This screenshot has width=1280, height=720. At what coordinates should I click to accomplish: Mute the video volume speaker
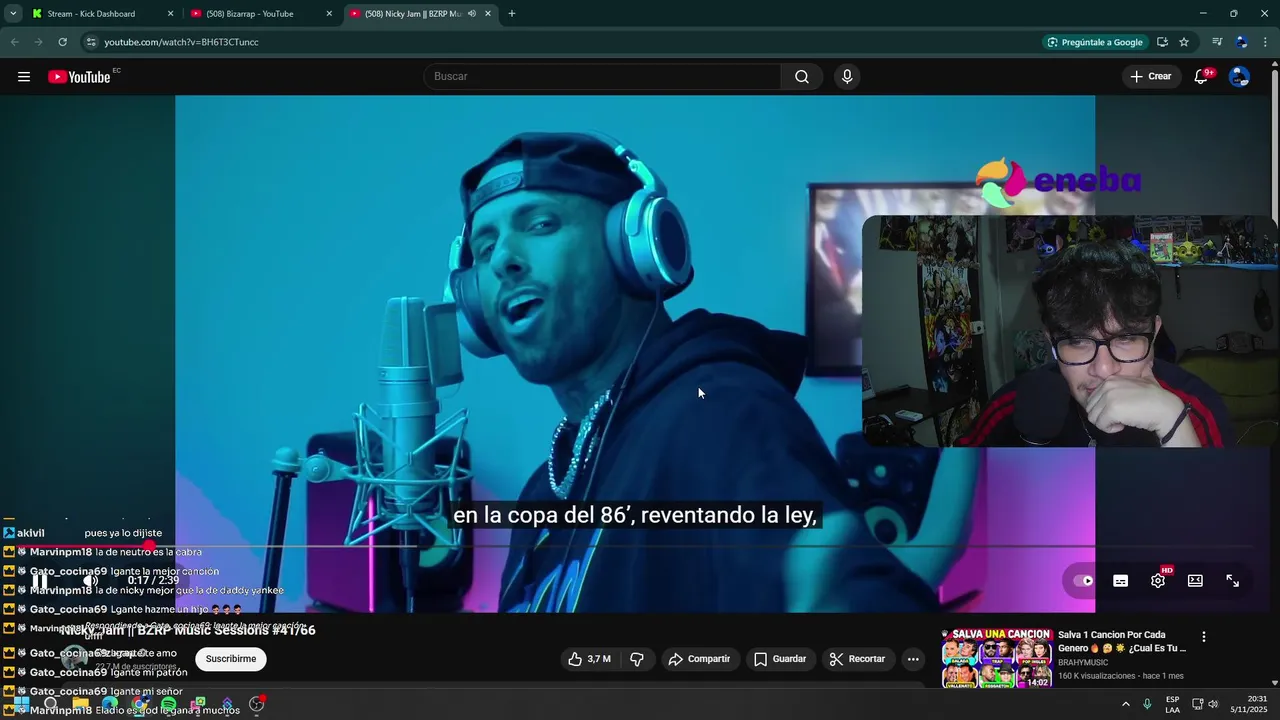[x=90, y=580]
